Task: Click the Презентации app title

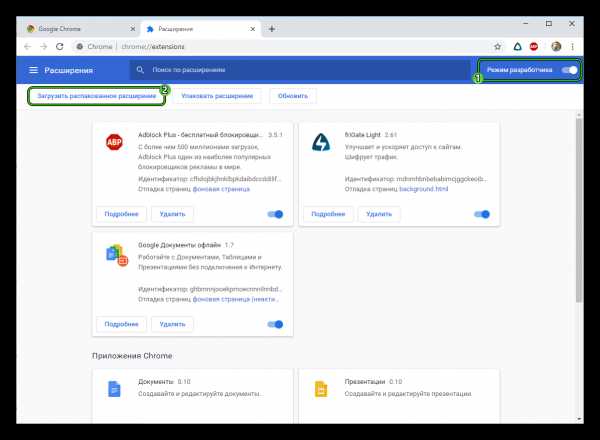Action: coord(365,381)
